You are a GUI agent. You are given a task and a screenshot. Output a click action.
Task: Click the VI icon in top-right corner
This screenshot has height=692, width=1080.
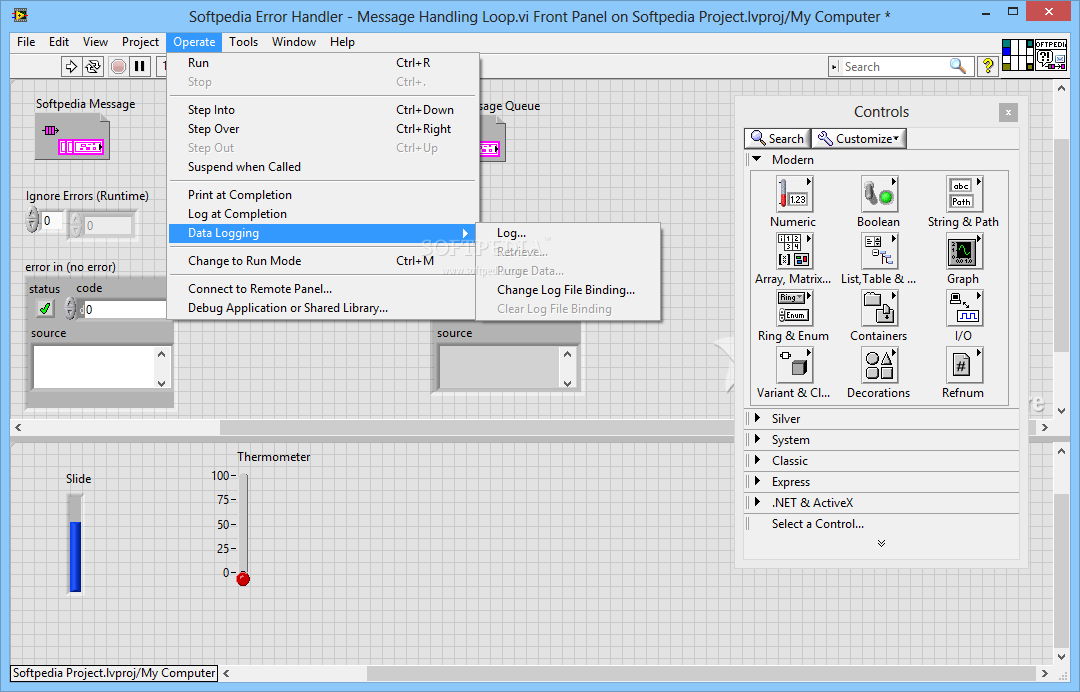(x=1050, y=55)
